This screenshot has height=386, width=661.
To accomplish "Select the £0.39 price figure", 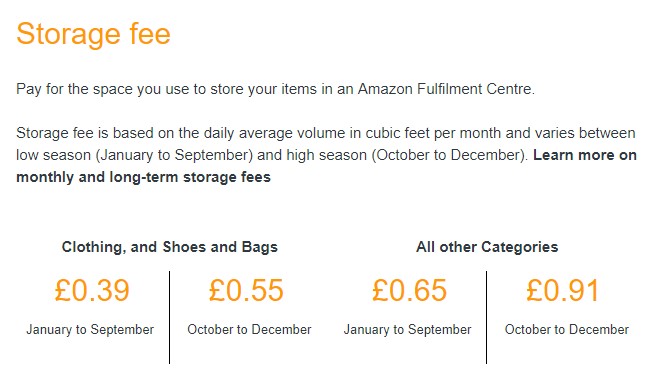I will [x=92, y=290].
